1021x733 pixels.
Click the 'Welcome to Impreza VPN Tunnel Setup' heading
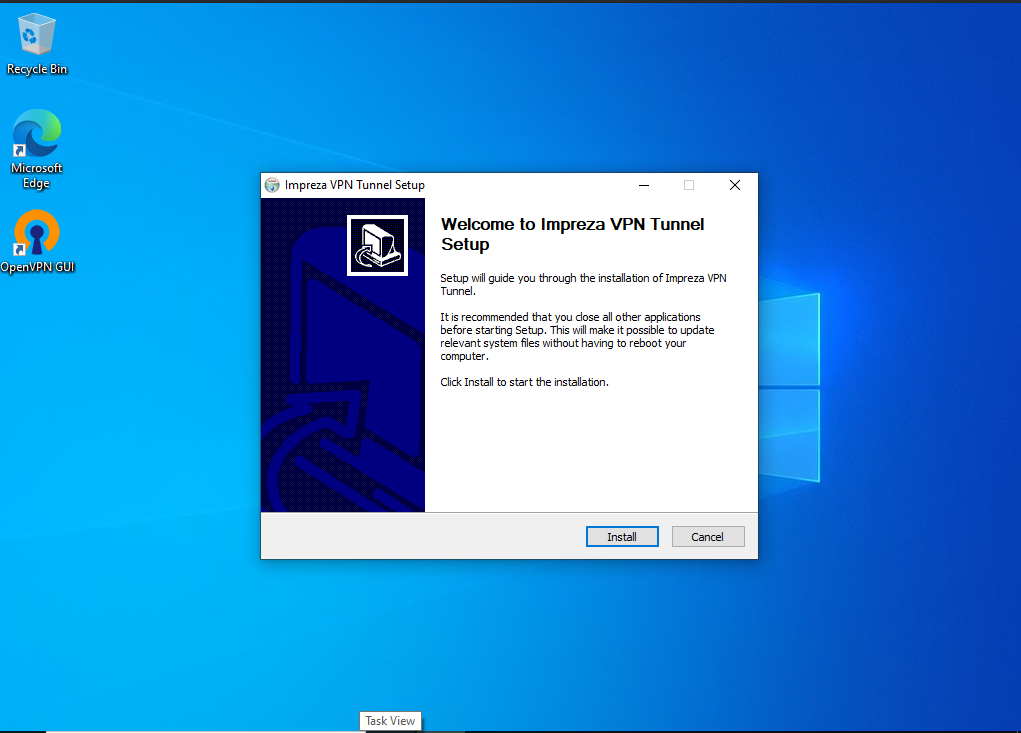click(572, 234)
